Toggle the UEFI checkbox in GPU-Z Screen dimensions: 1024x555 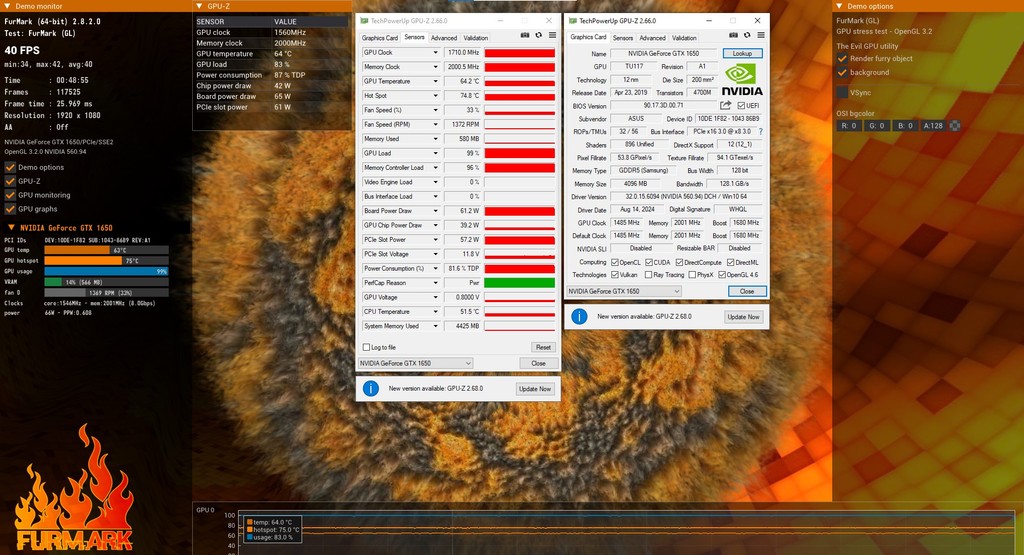click(x=741, y=105)
